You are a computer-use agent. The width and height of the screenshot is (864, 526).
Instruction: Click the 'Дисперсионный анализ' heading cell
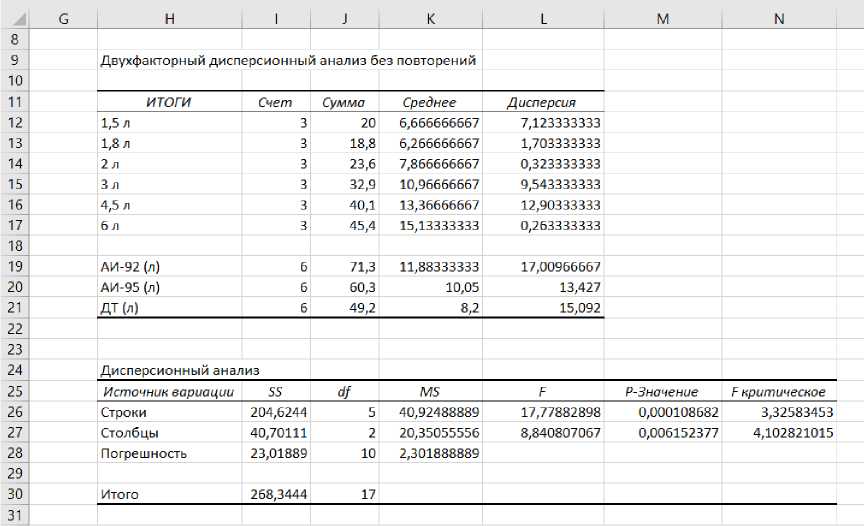(x=167, y=371)
